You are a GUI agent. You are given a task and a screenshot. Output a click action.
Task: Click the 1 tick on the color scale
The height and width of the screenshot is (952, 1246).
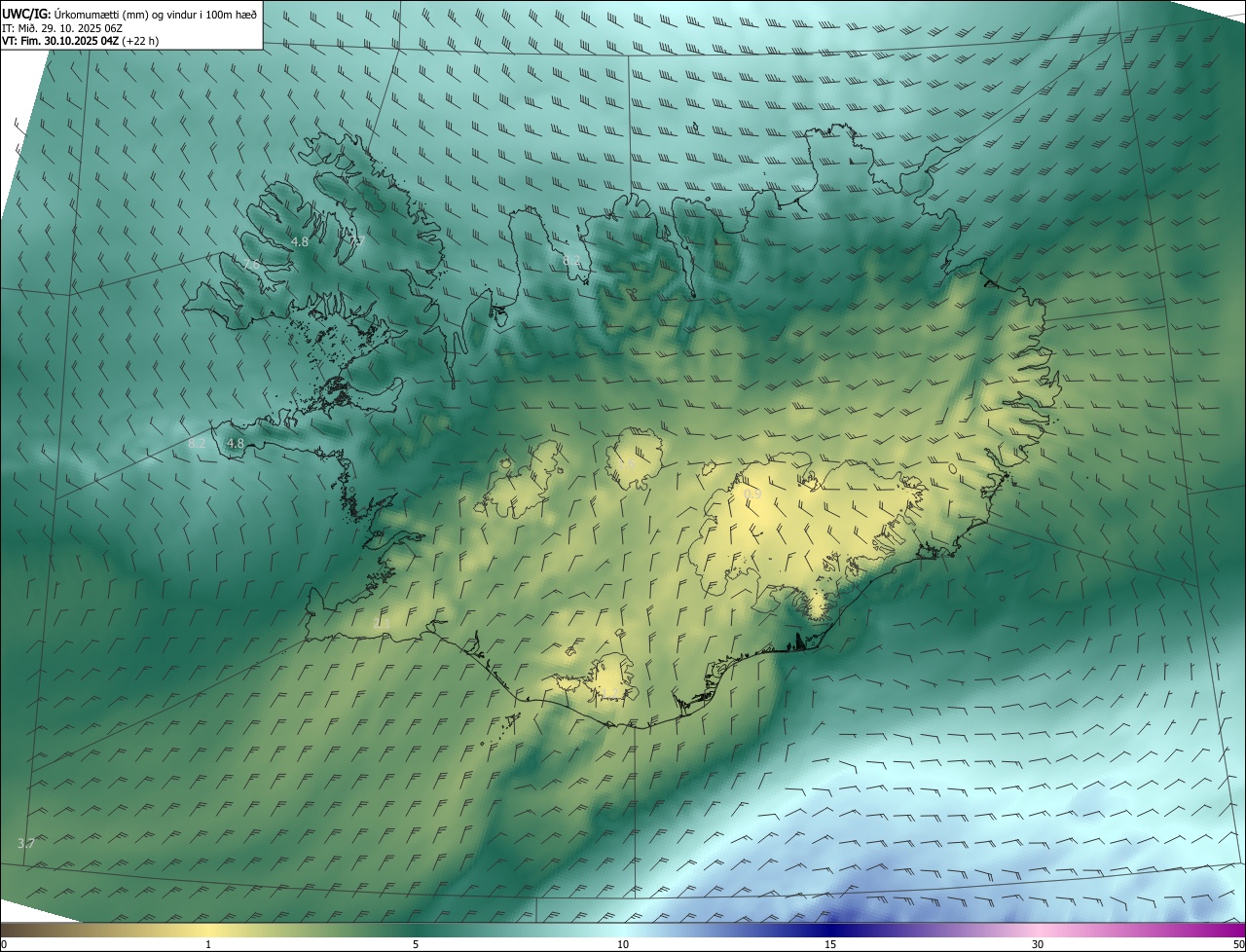click(208, 944)
